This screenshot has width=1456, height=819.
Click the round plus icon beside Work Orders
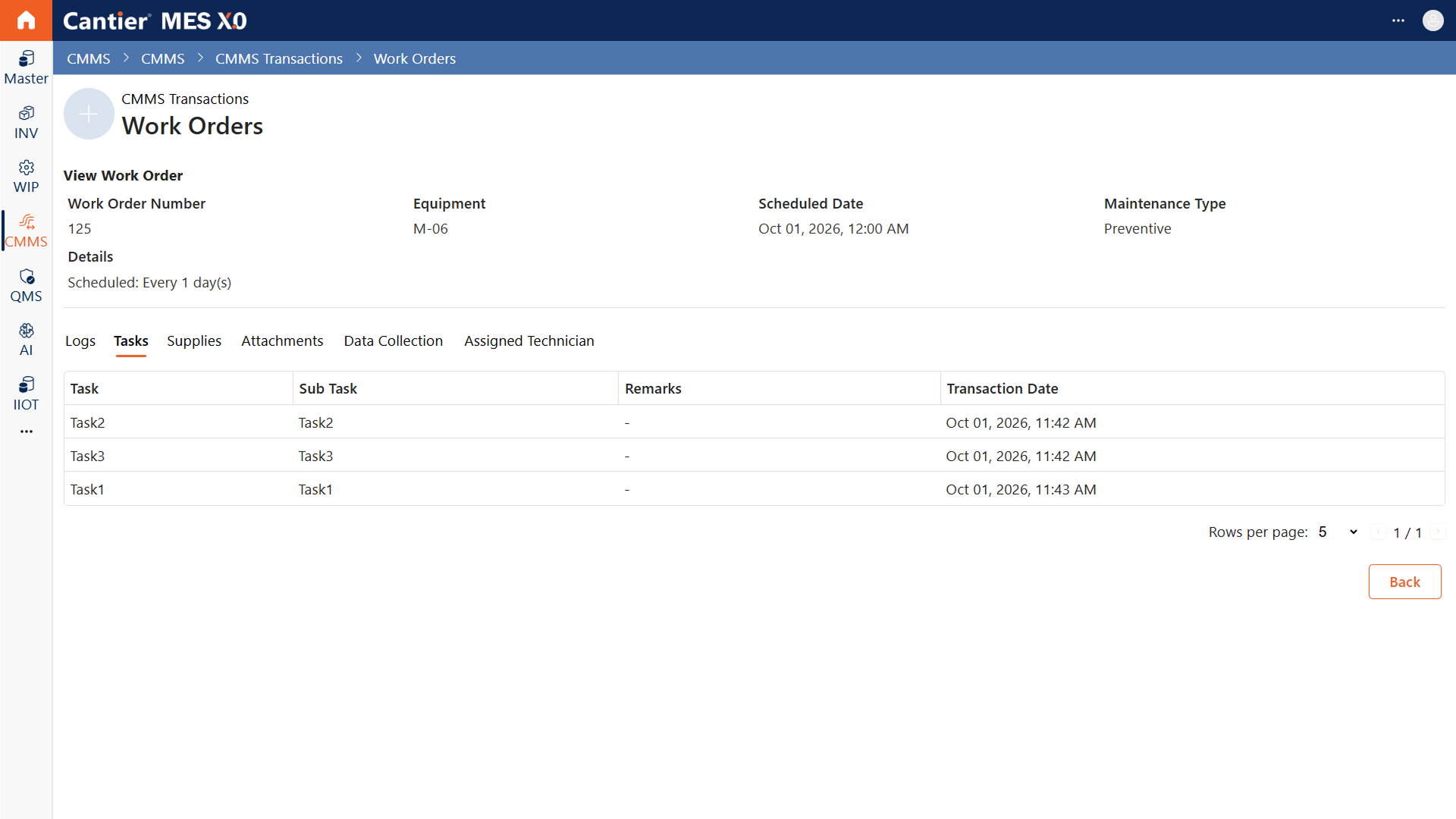coord(89,114)
